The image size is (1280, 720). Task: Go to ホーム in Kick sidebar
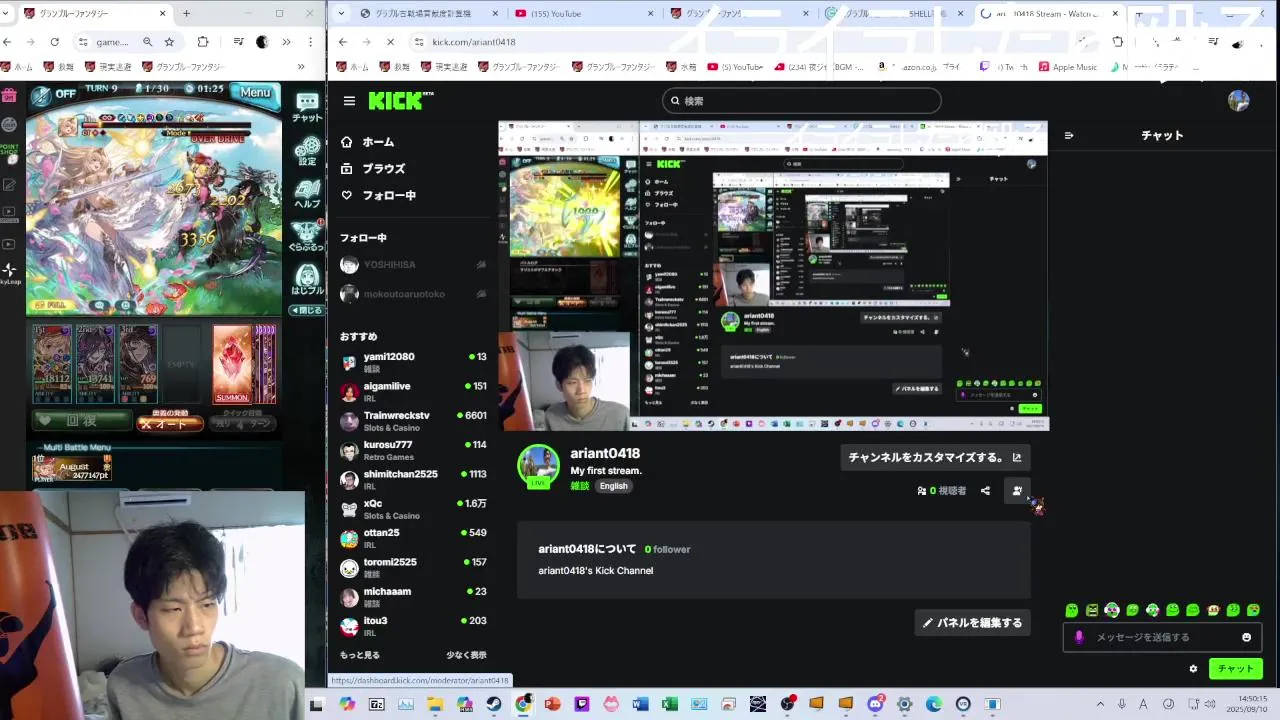click(x=367, y=142)
